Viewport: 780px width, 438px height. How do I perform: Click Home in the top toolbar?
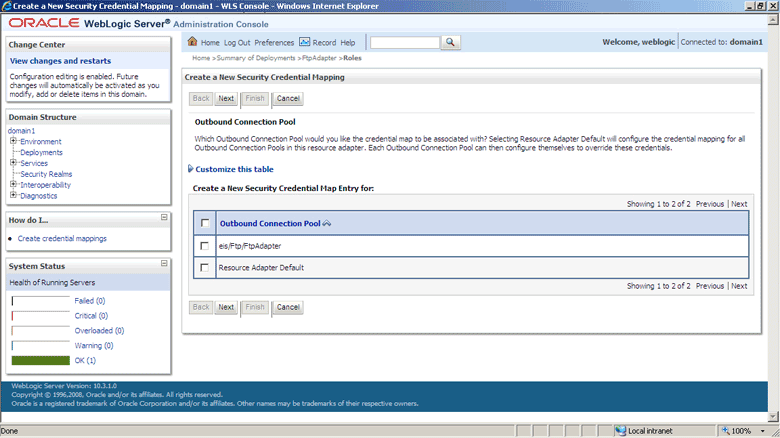coord(210,43)
